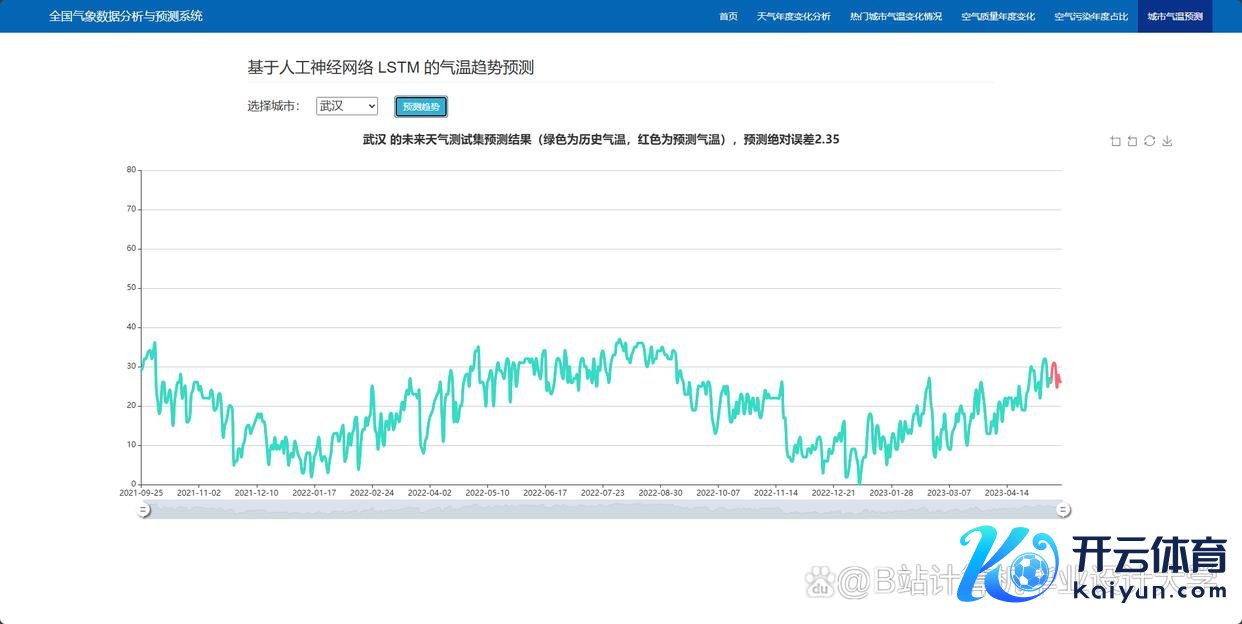The image size is (1242, 624).
Task: Click the chart title about 武汉 prediction results
Action: point(600,140)
